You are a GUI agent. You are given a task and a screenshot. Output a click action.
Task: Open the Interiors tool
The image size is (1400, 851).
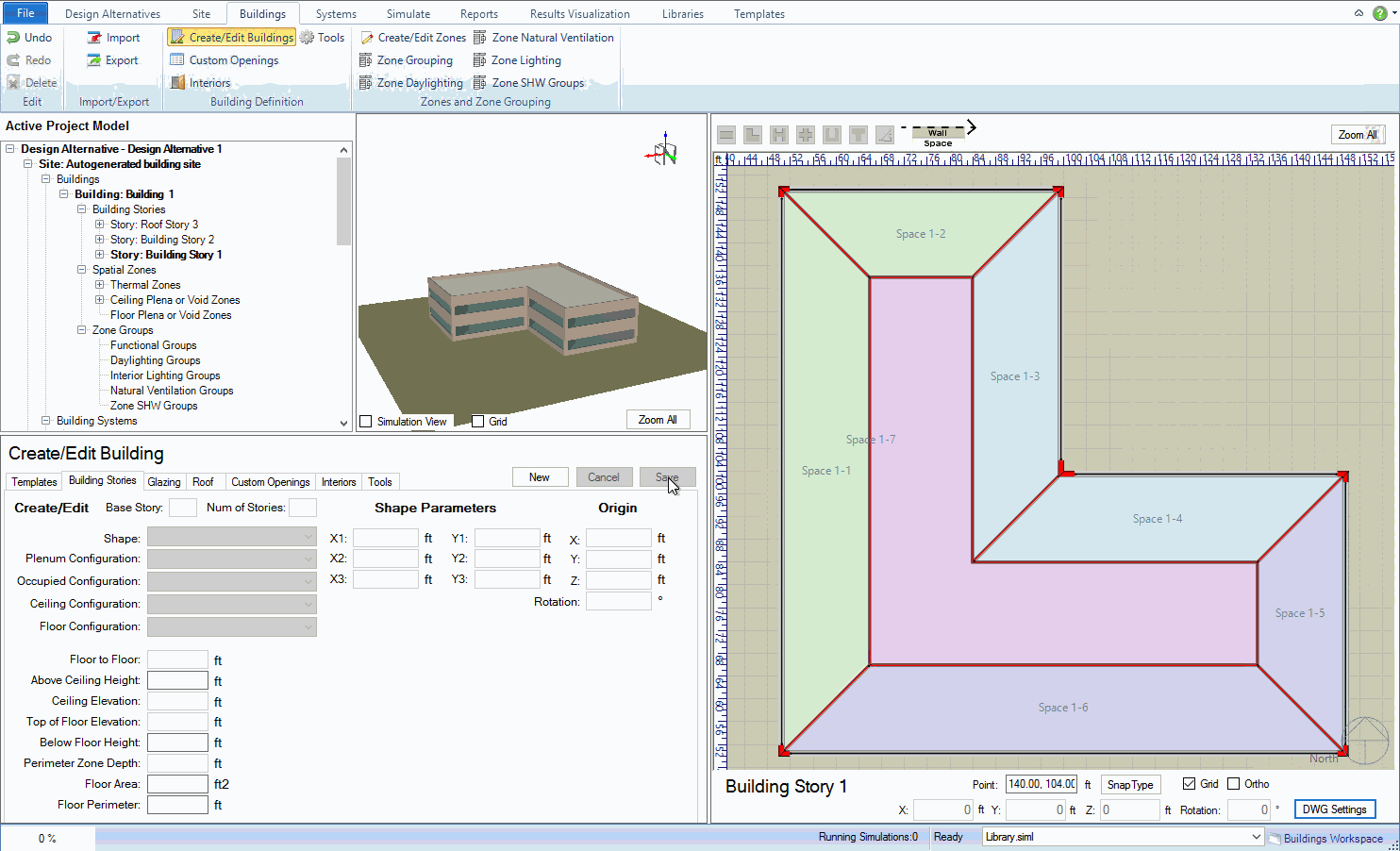click(x=208, y=83)
